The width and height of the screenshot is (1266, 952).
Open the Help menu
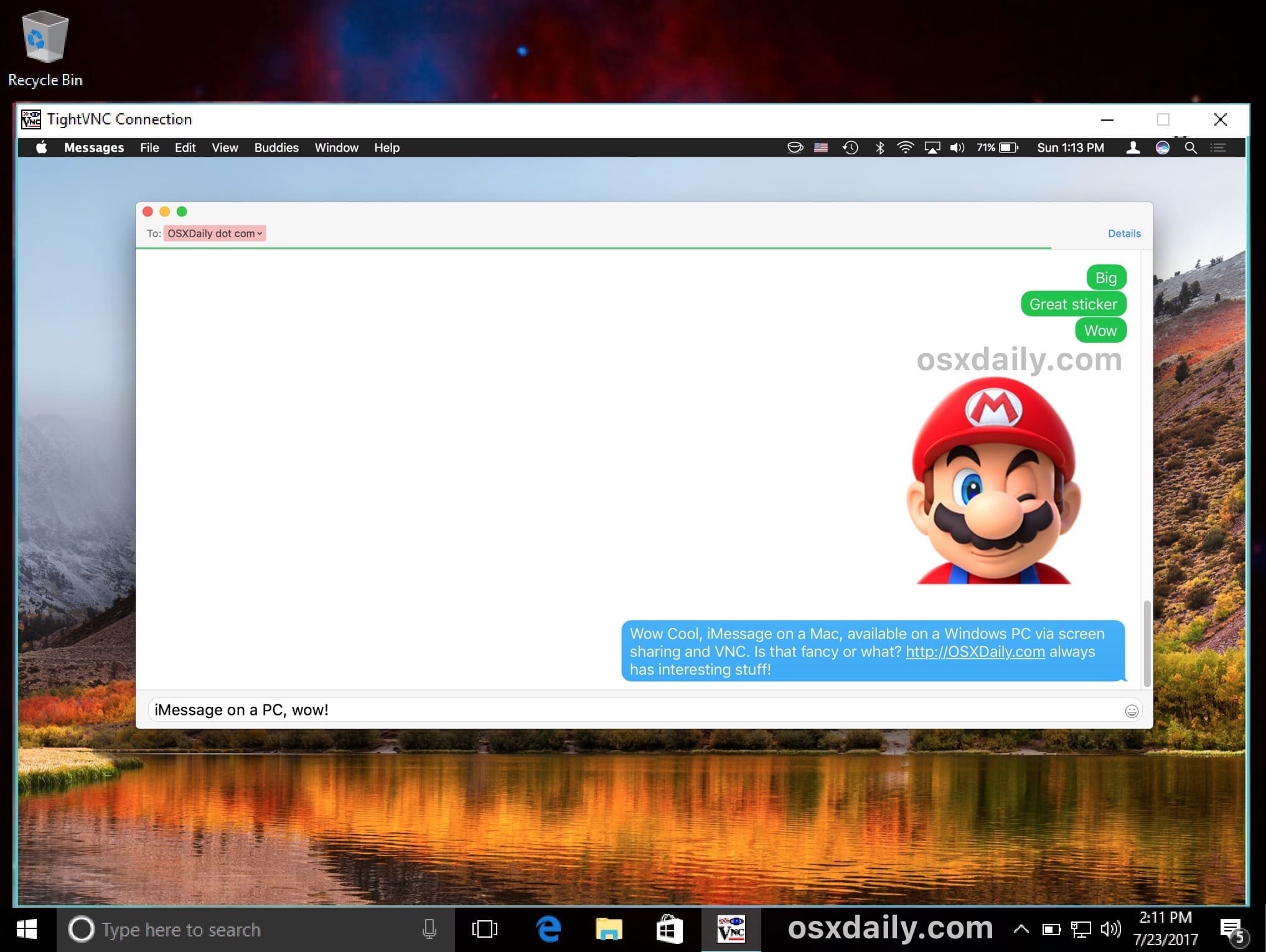click(x=387, y=147)
